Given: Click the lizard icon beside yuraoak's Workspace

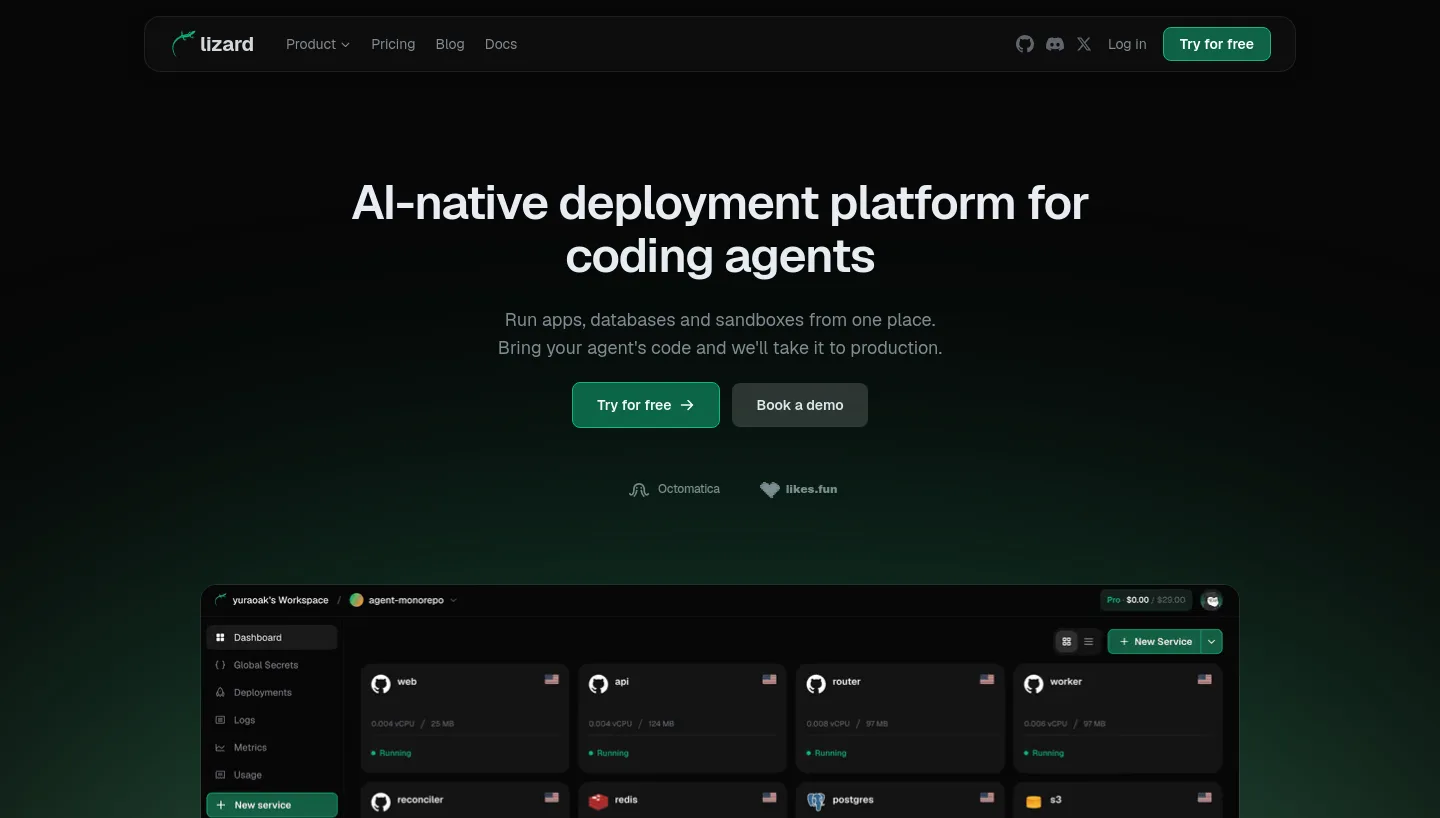Looking at the screenshot, I should click(221, 600).
